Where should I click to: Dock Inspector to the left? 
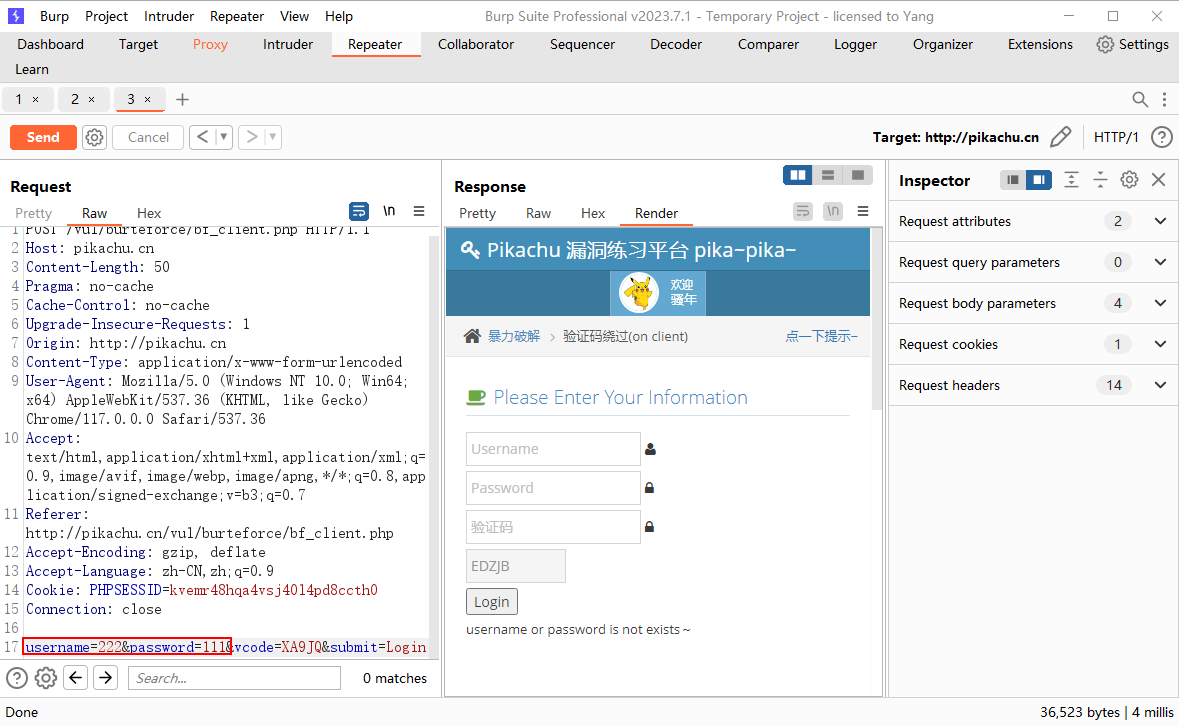pyautogui.click(x=1013, y=180)
